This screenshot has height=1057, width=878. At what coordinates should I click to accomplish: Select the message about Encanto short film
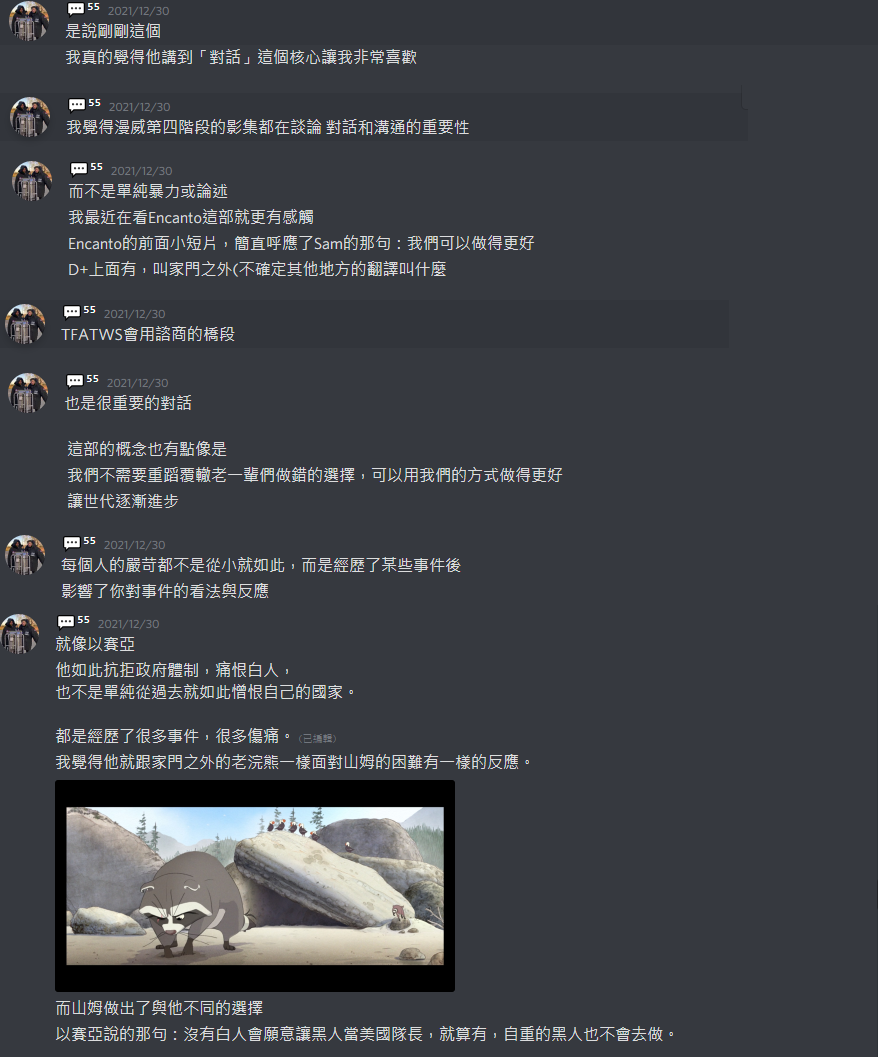pyautogui.click(x=301, y=243)
